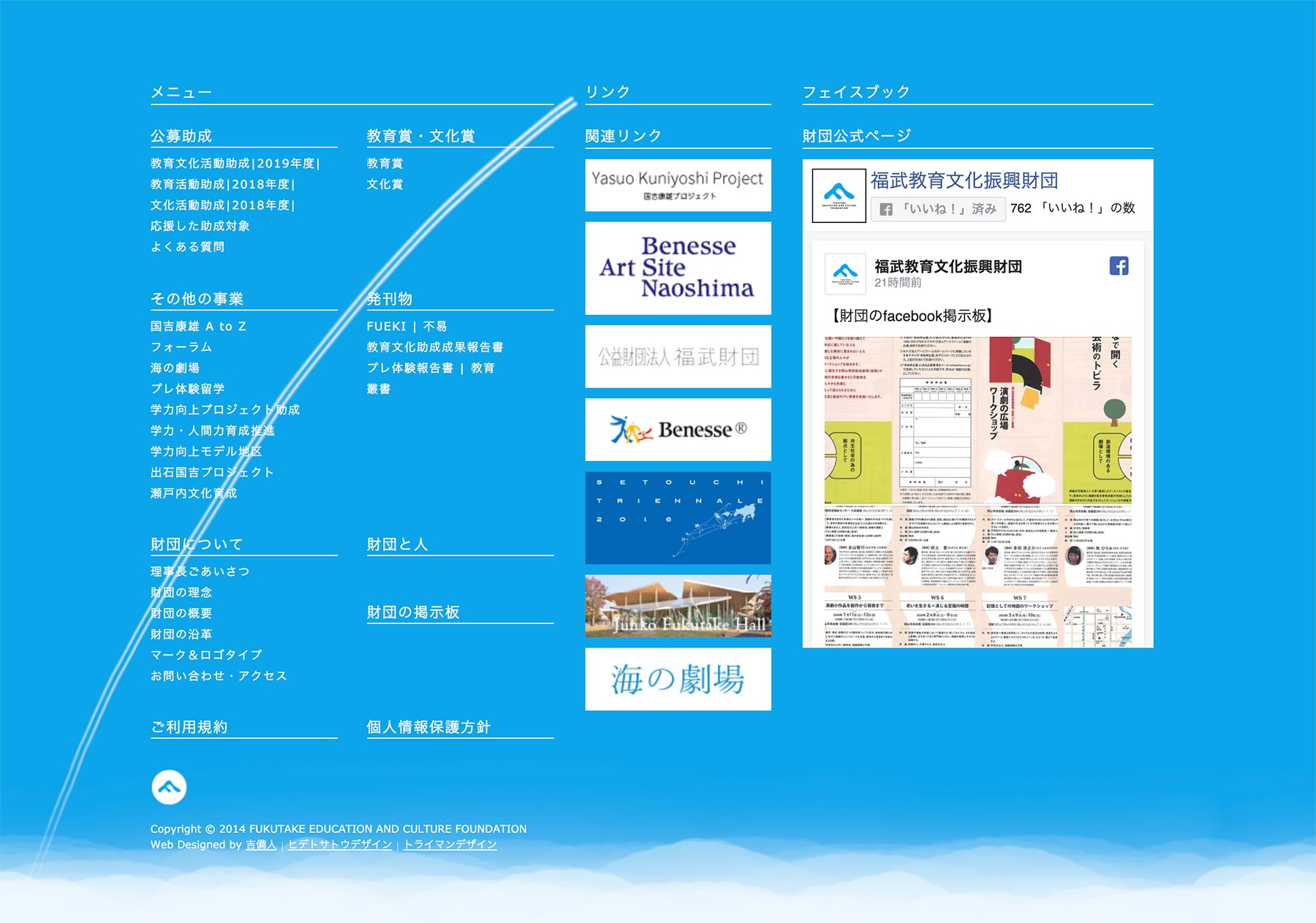Click the 関連リンク heading
The image size is (1316, 923).
pyautogui.click(x=624, y=136)
